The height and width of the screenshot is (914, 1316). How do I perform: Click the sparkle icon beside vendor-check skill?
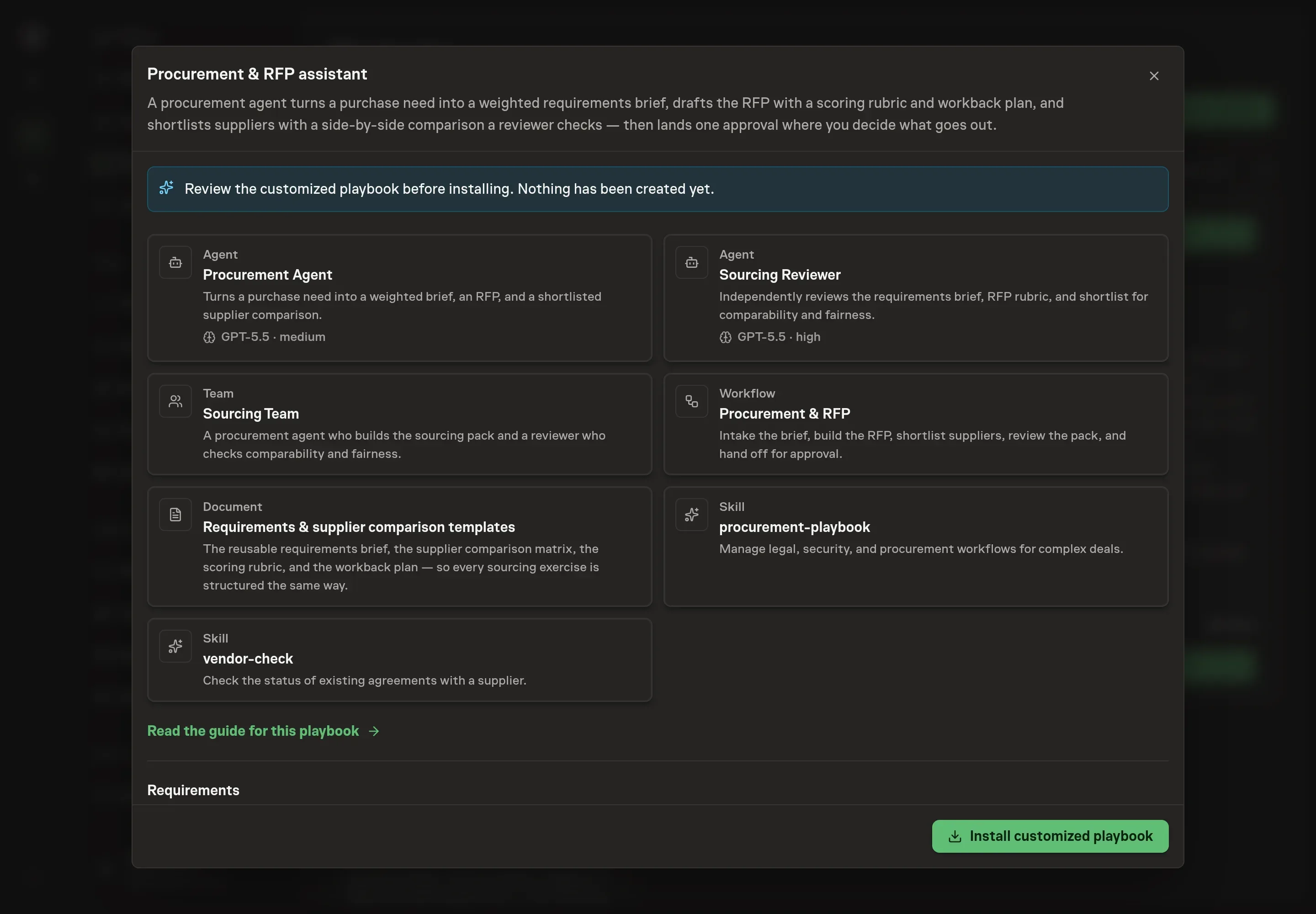coord(175,647)
